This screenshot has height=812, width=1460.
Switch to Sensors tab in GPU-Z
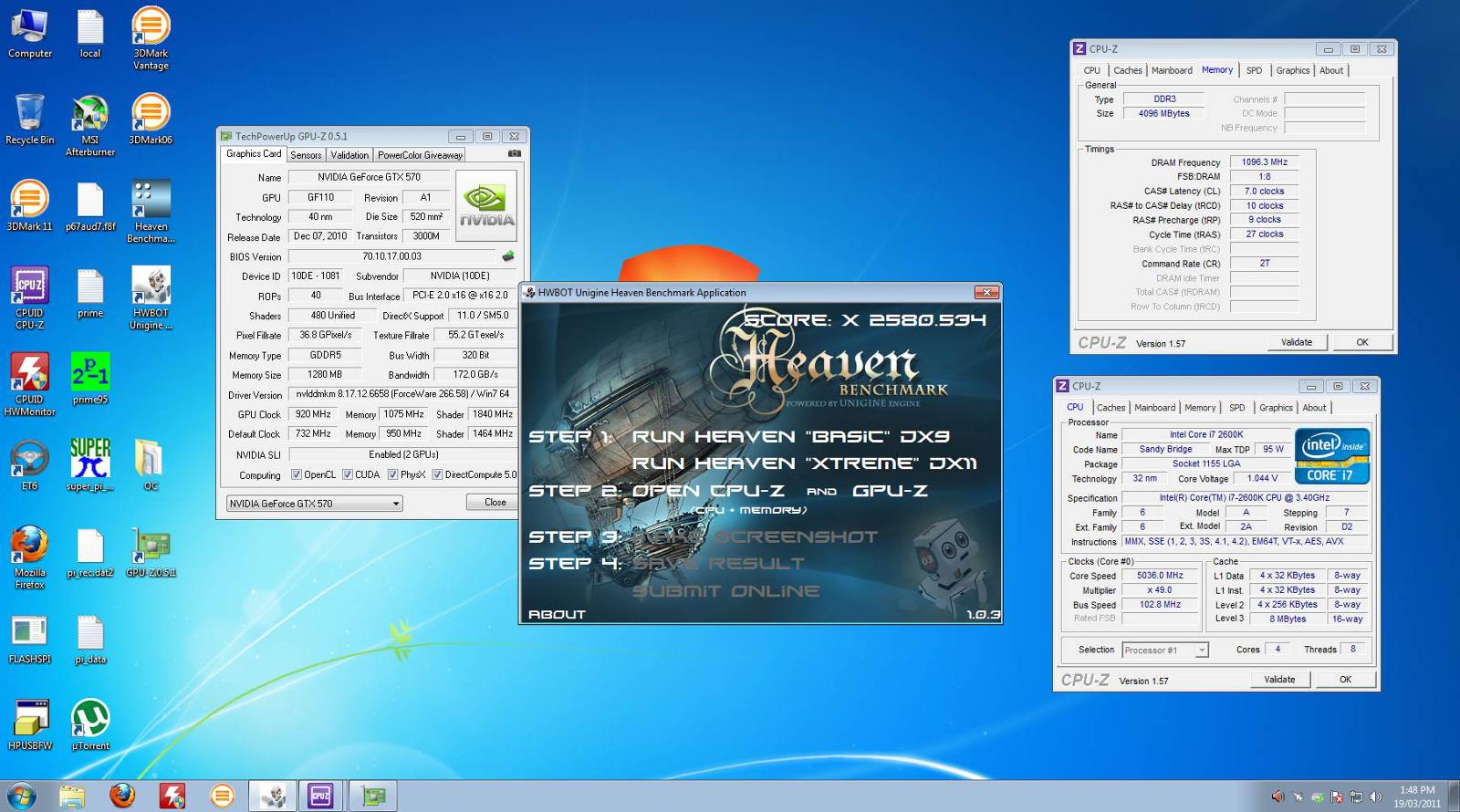[x=306, y=155]
